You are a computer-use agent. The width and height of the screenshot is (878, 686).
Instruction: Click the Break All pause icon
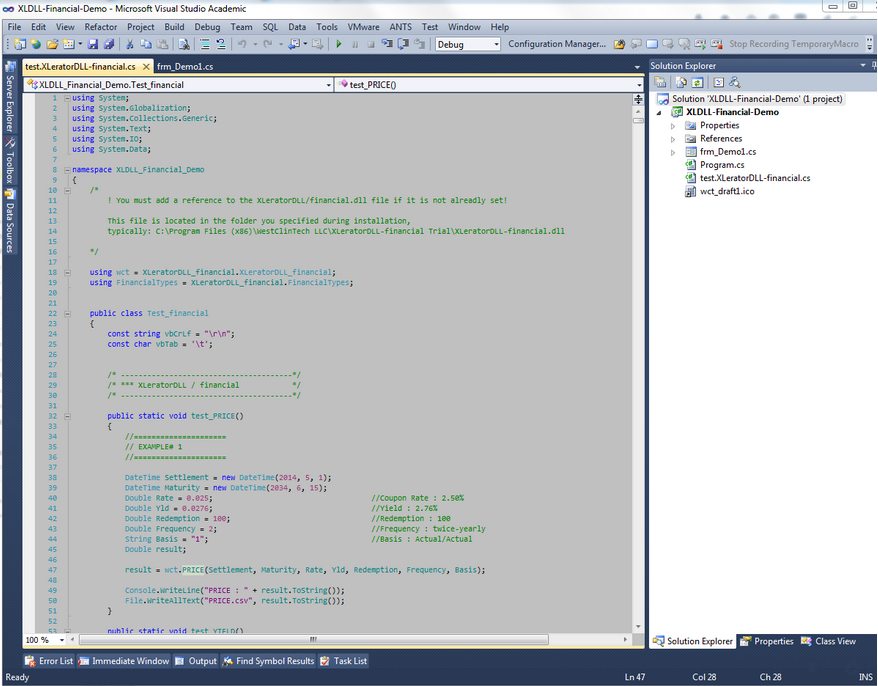(355, 44)
